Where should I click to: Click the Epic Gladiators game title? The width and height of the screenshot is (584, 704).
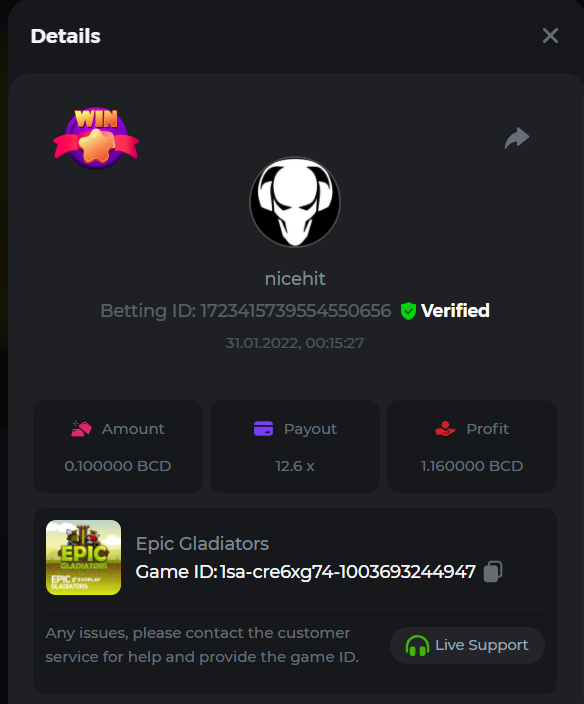(202, 544)
